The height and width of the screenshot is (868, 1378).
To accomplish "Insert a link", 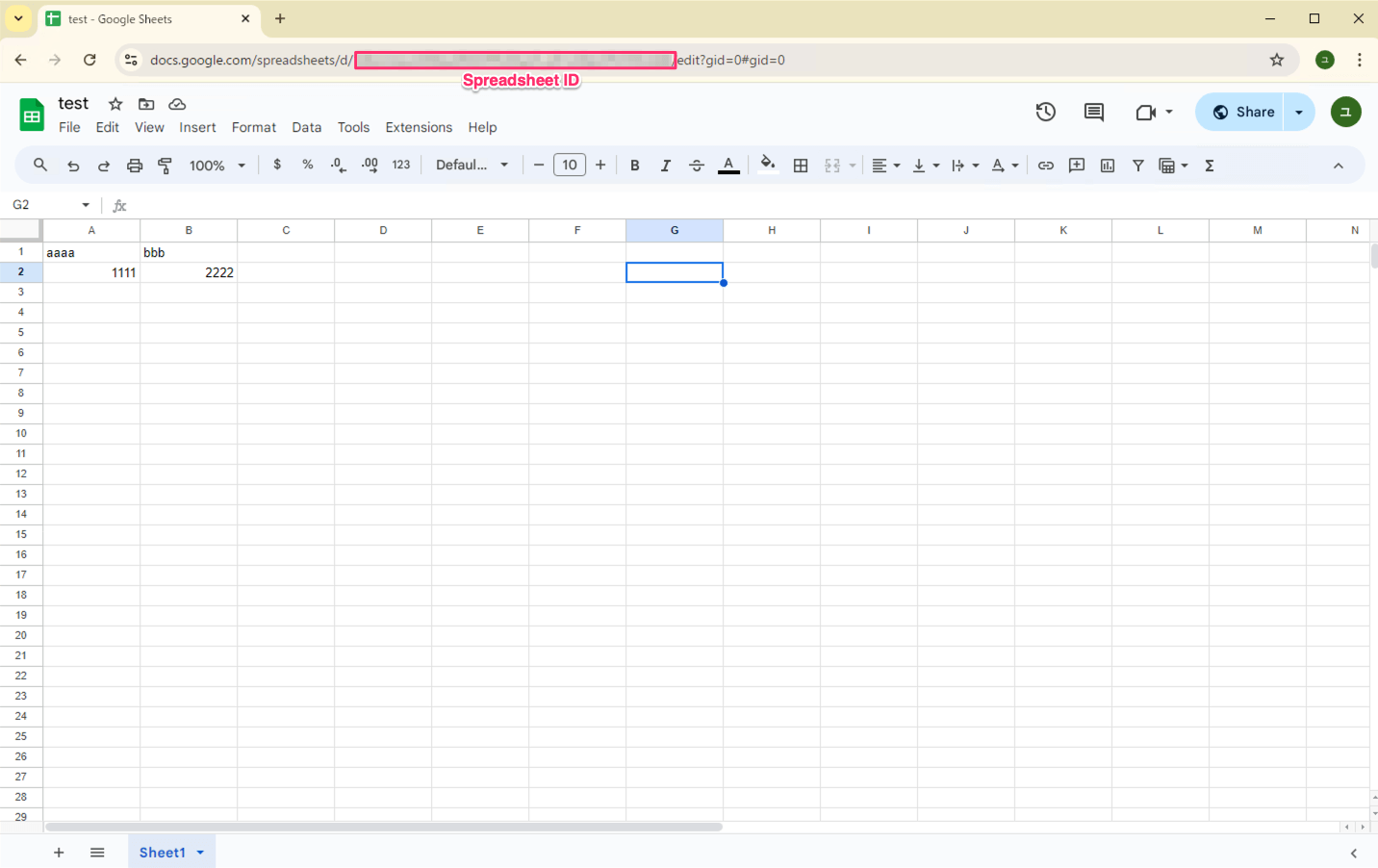I will (x=1046, y=166).
